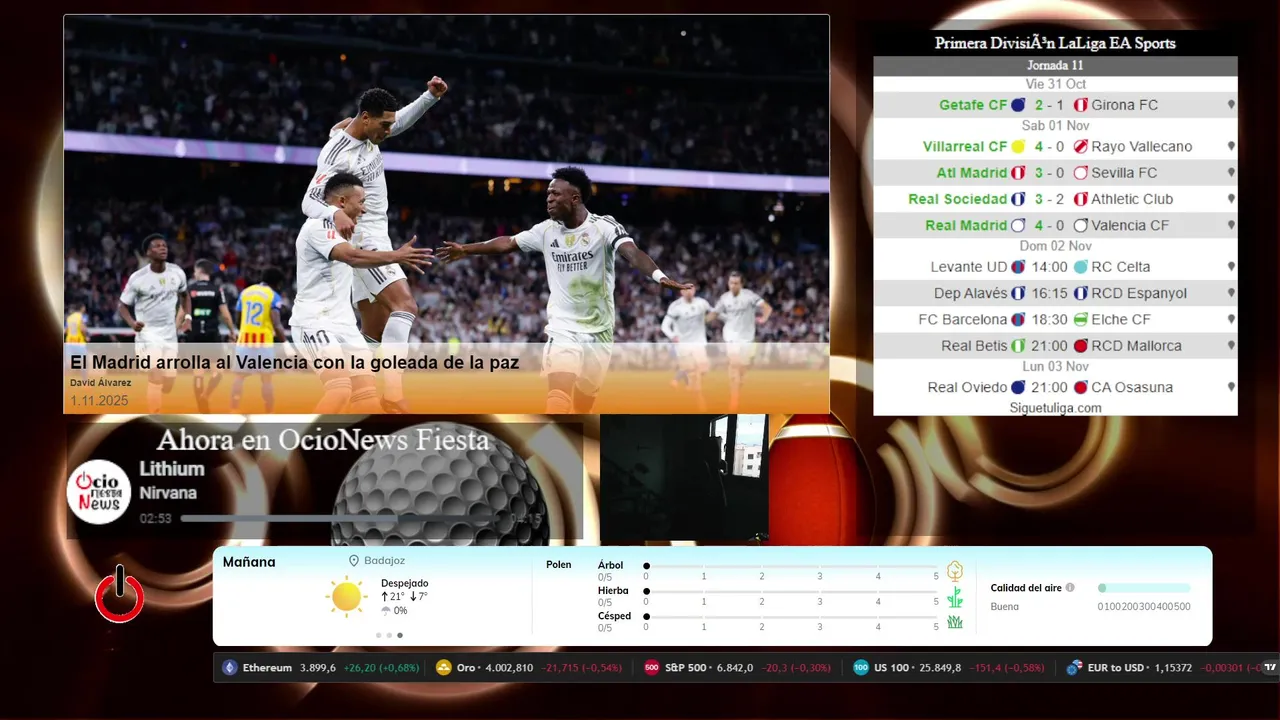Click the author name David Álvarez

(100, 383)
